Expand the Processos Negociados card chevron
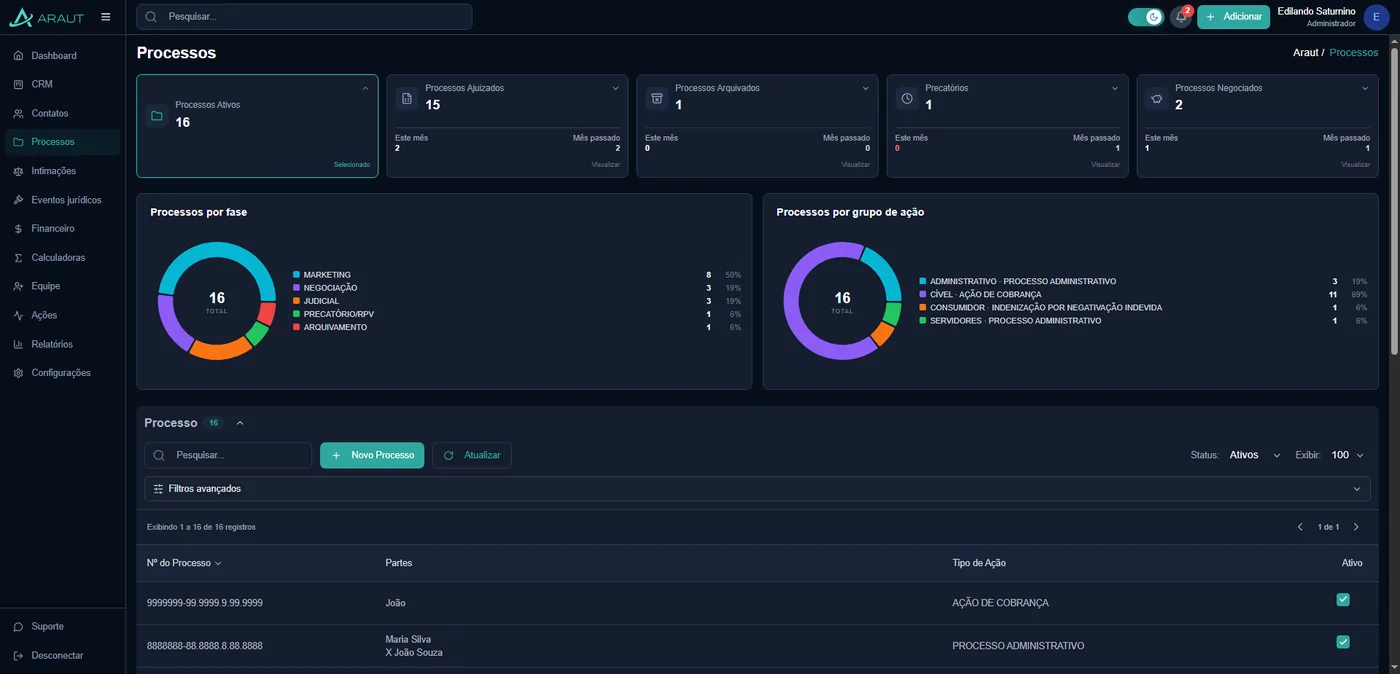 click(1365, 88)
